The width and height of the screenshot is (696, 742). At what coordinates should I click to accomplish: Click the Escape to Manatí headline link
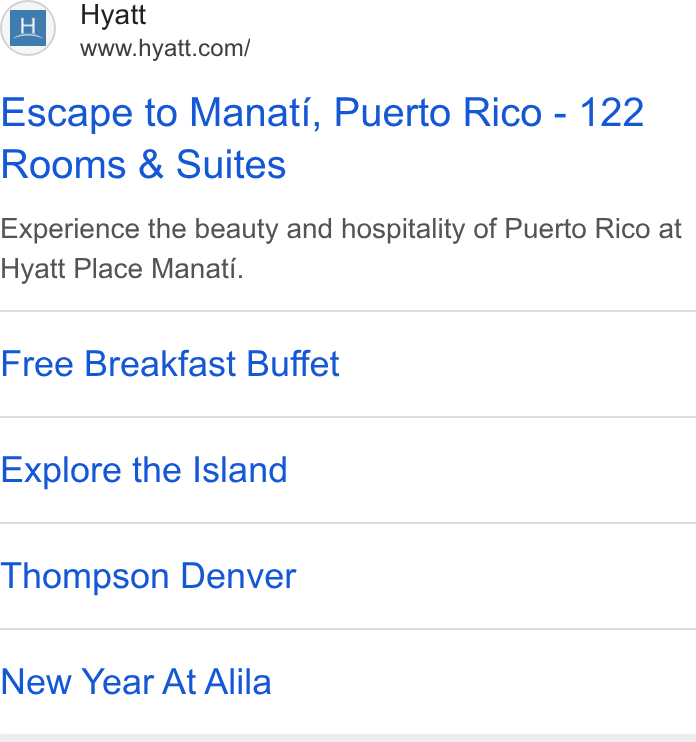coord(322,139)
